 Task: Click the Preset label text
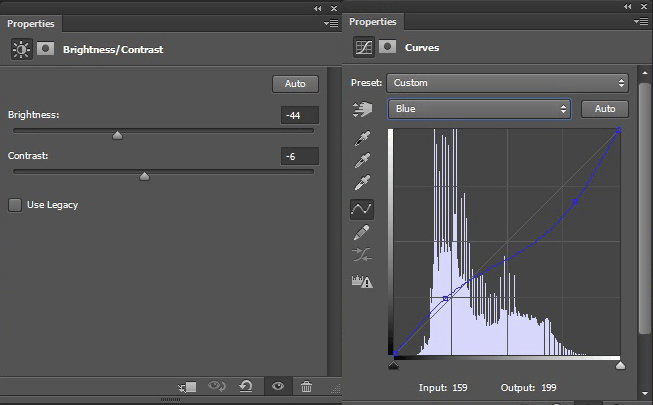(x=366, y=82)
